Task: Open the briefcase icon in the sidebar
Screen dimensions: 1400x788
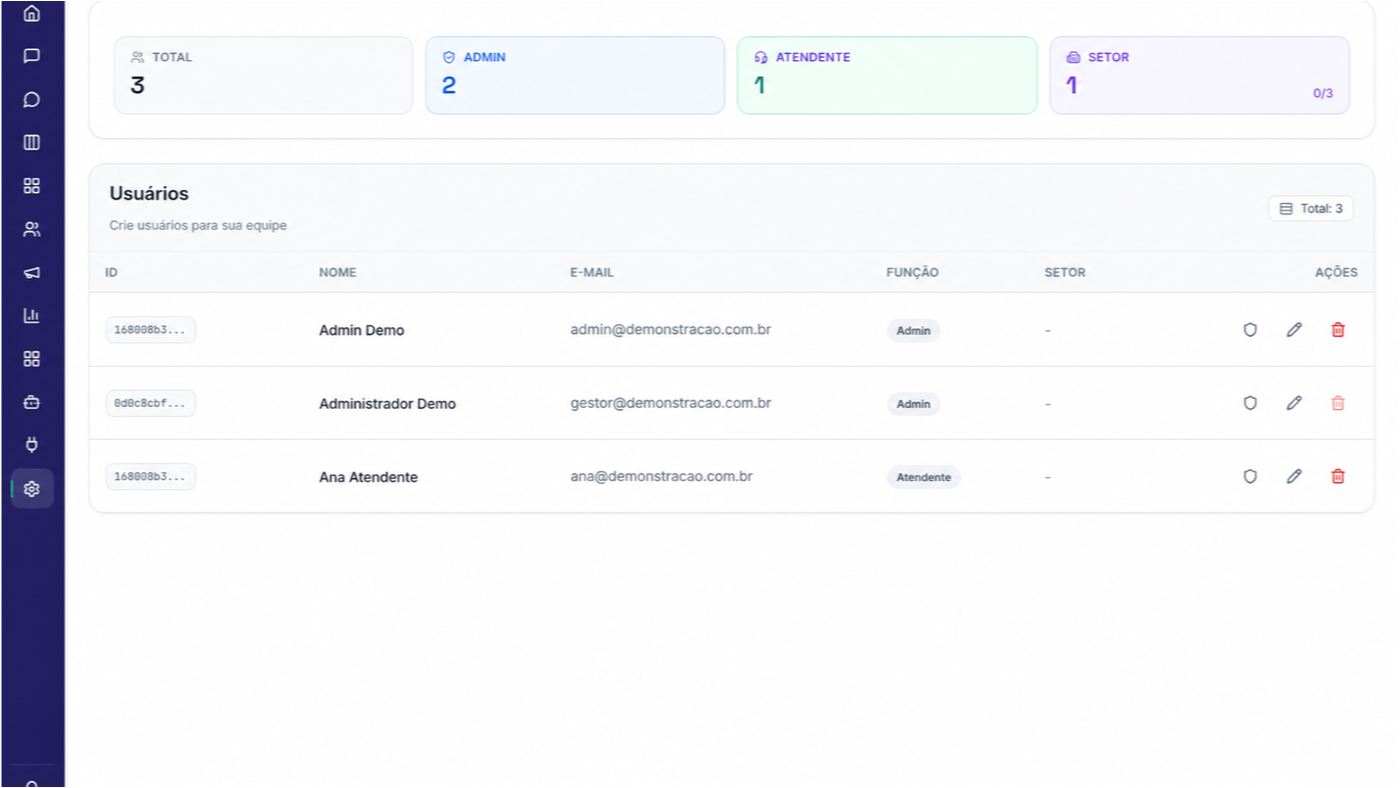Action: click(x=31, y=402)
